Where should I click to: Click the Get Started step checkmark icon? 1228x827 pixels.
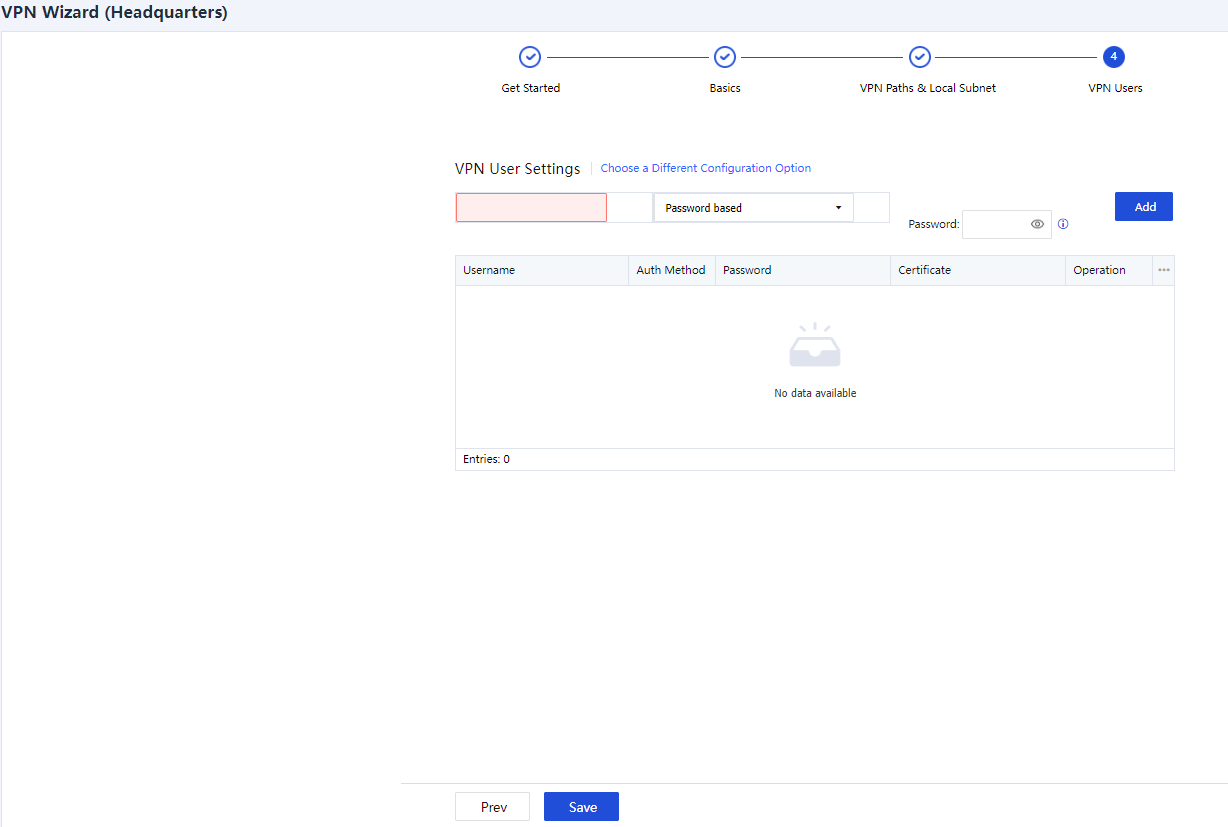point(530,57)
